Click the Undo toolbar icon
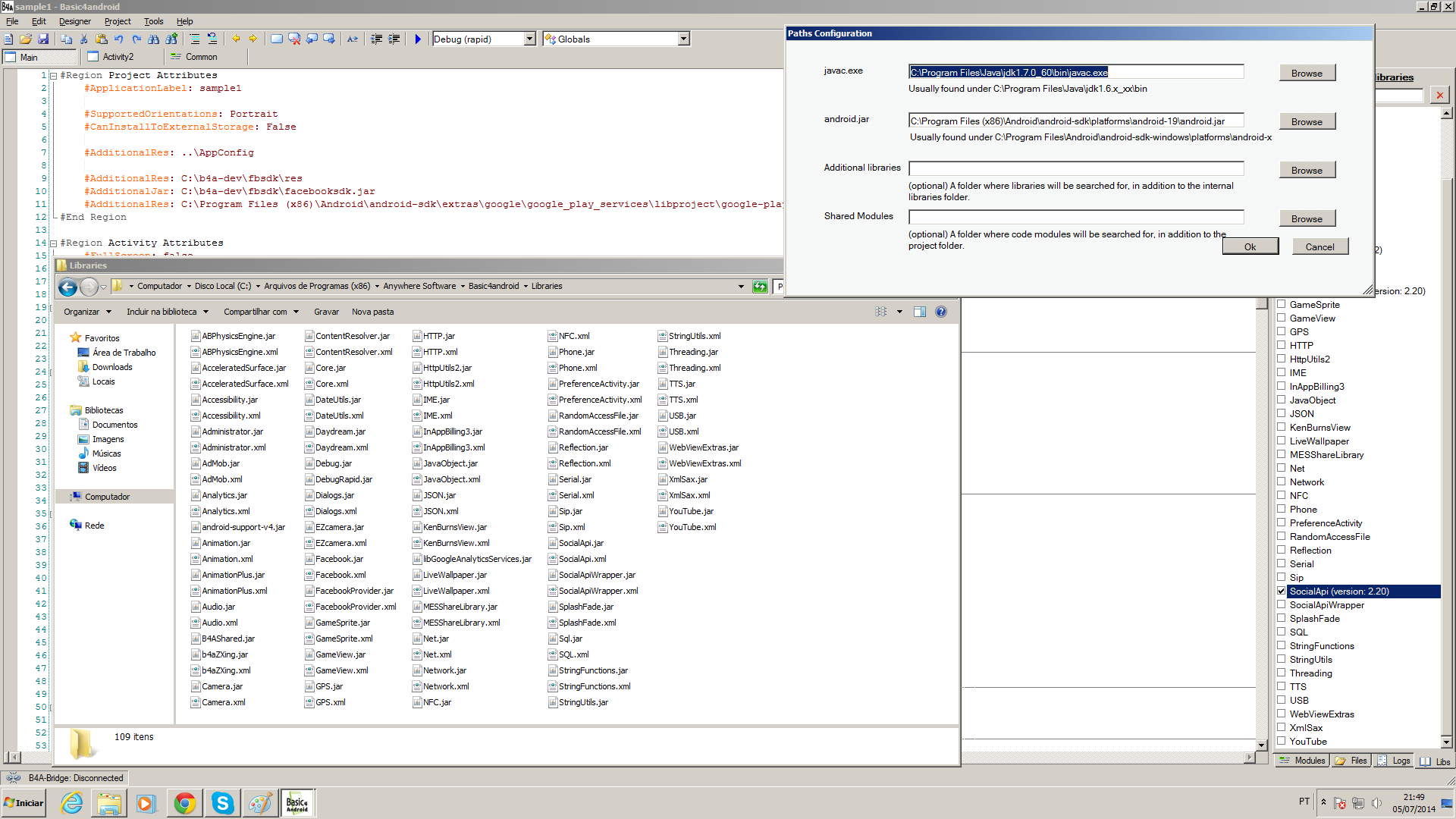 [x=119, y=39]
